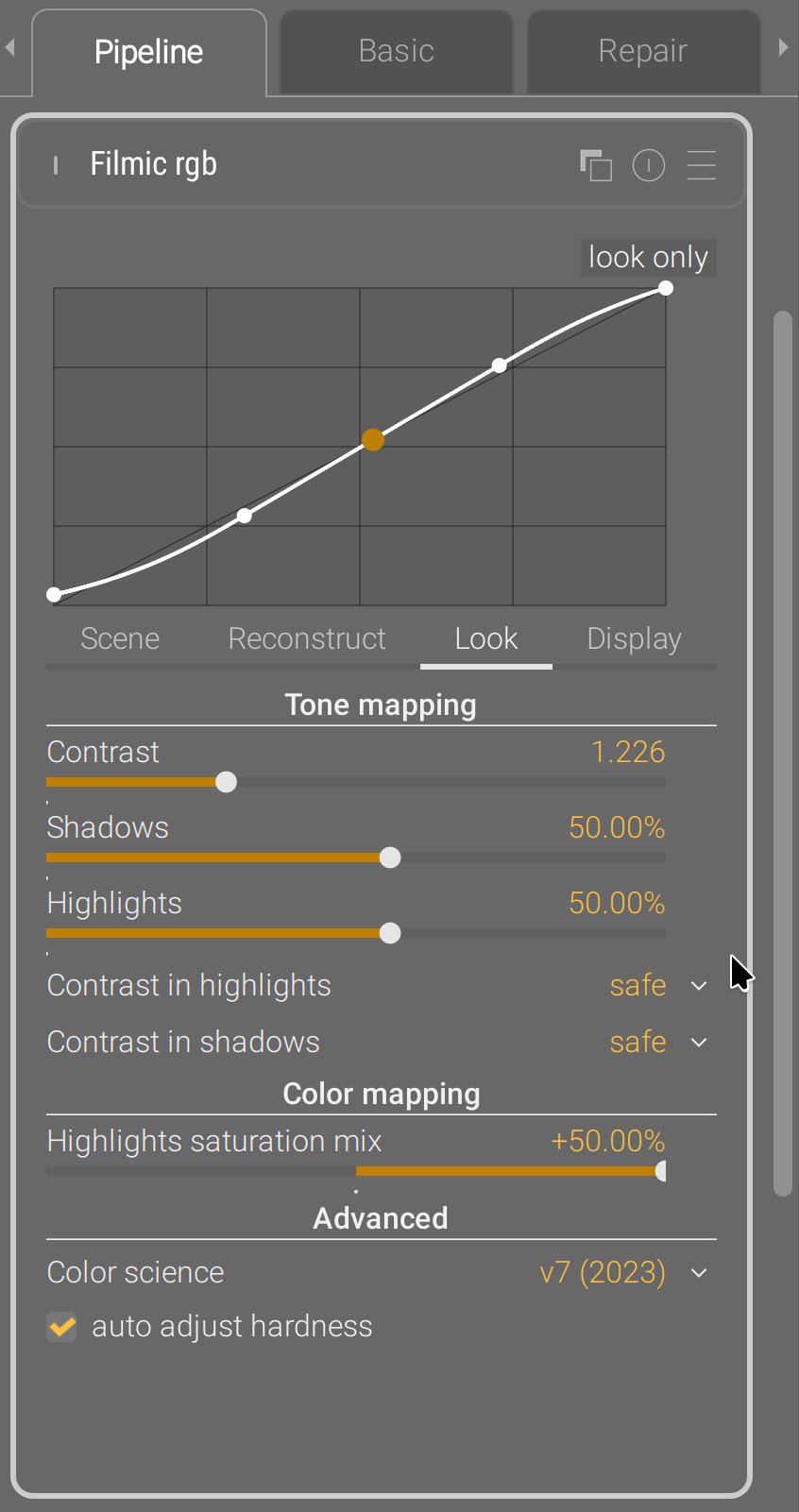Click the orange middle-grey point on the curve

[373, 440]
